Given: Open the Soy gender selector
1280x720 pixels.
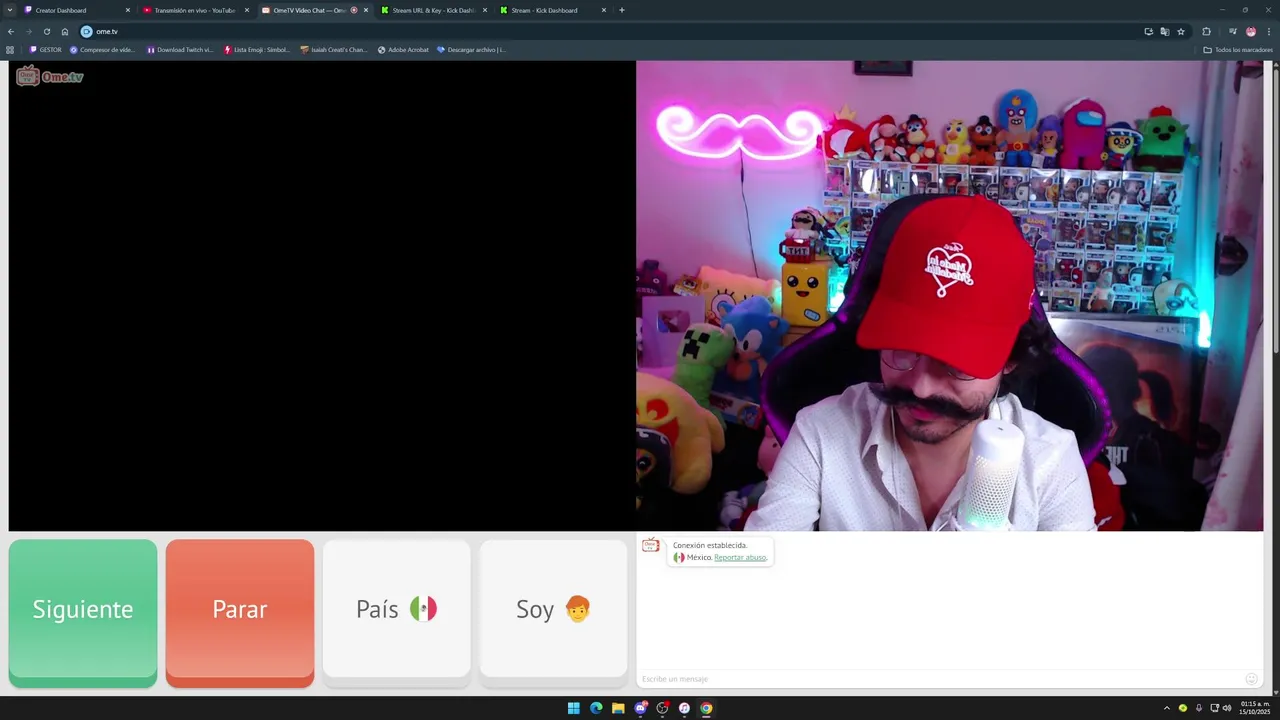Looking at the screenshot, I should 553,613.
